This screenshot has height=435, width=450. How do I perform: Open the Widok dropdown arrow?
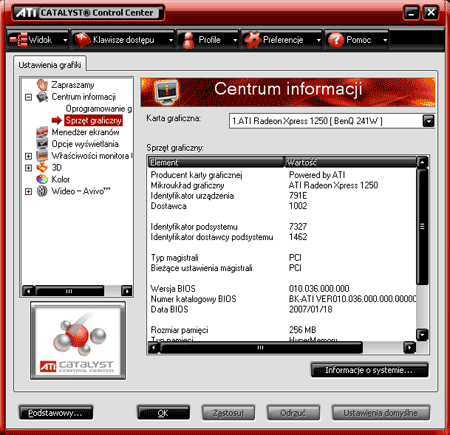click(x=65, y=40)
